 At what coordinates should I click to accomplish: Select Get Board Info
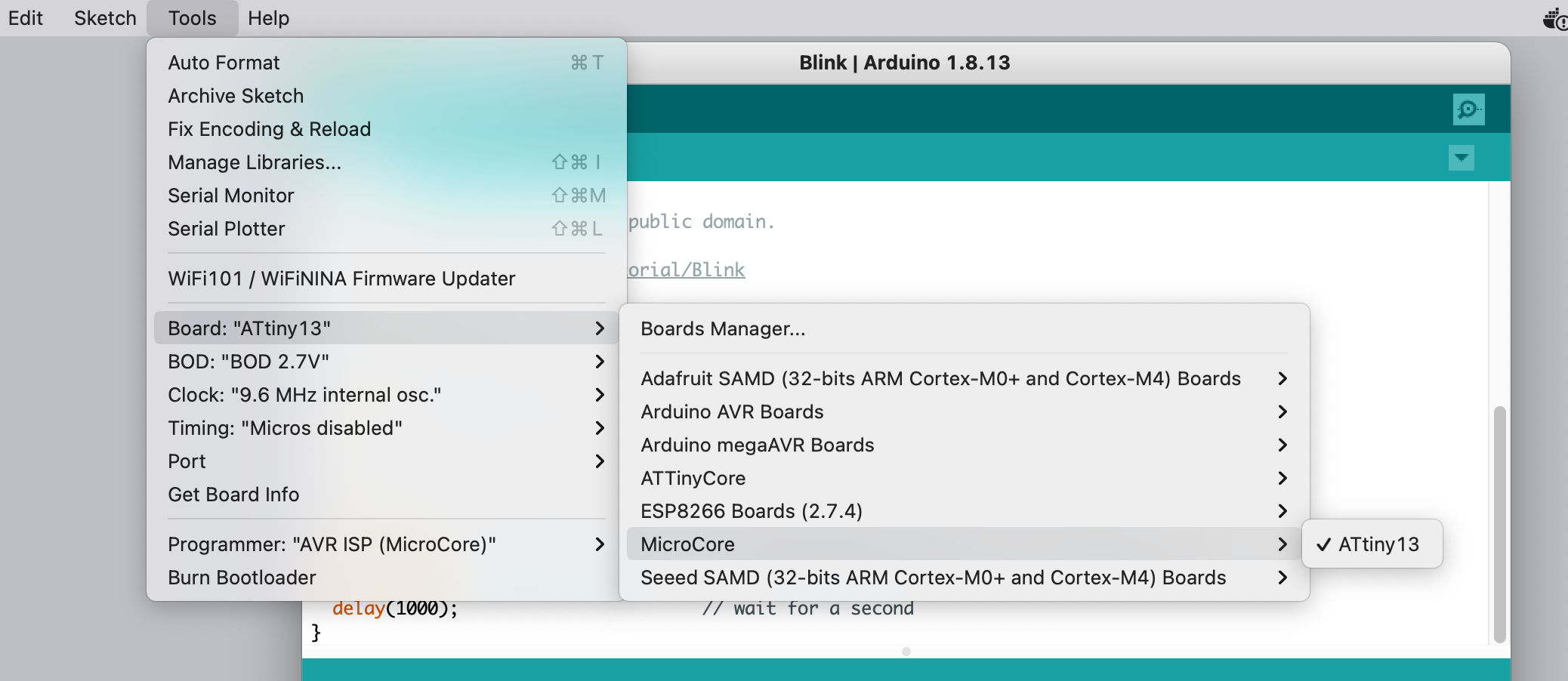tap(386, 495)
